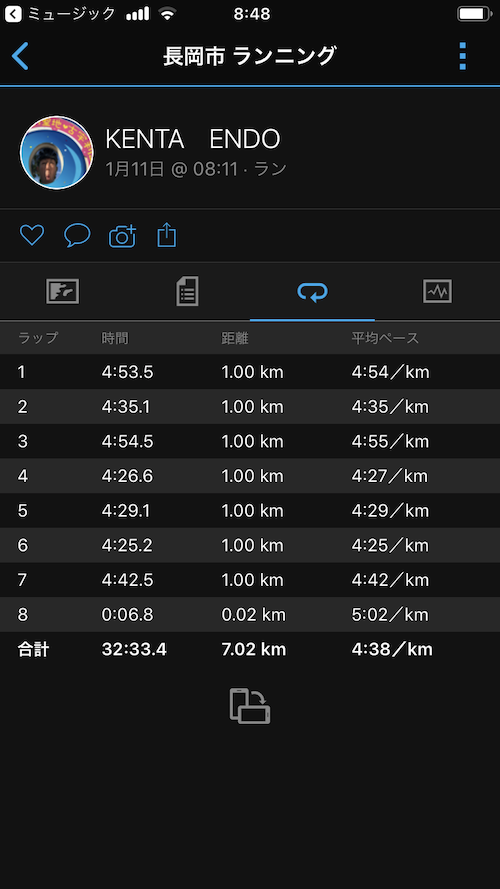Select the lap 8 row showing 0:06.8
The height and width of the screenshot is (889, 500).
250,615
